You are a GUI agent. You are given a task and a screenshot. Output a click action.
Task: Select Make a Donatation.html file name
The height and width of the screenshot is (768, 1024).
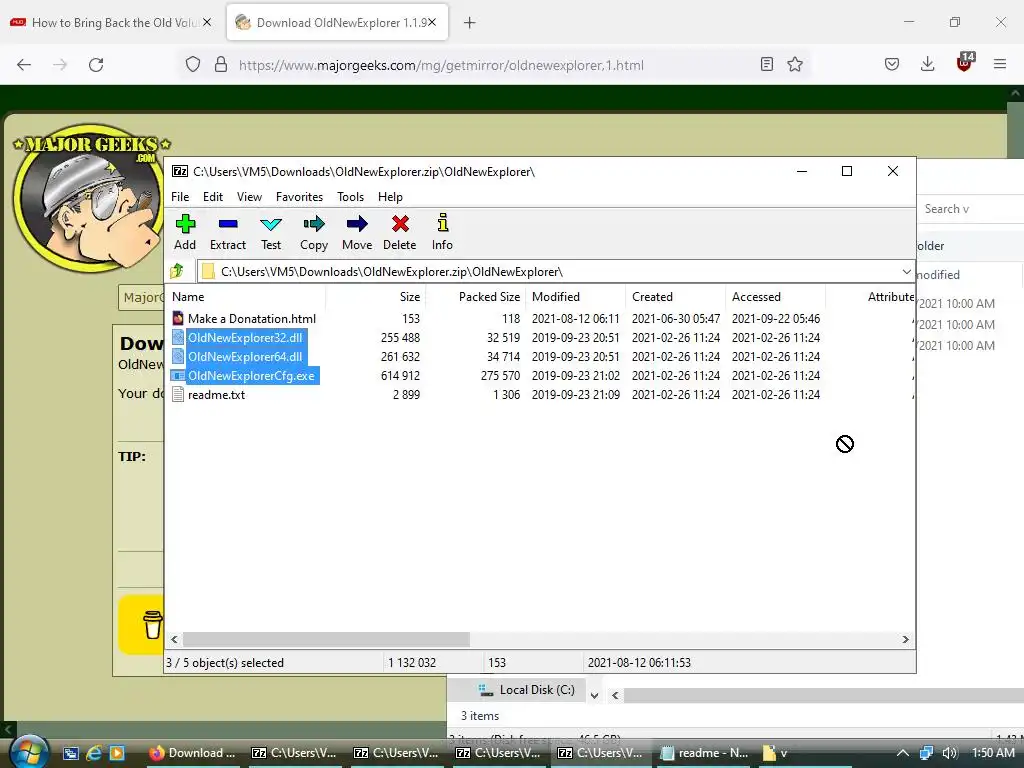point(252,319)
